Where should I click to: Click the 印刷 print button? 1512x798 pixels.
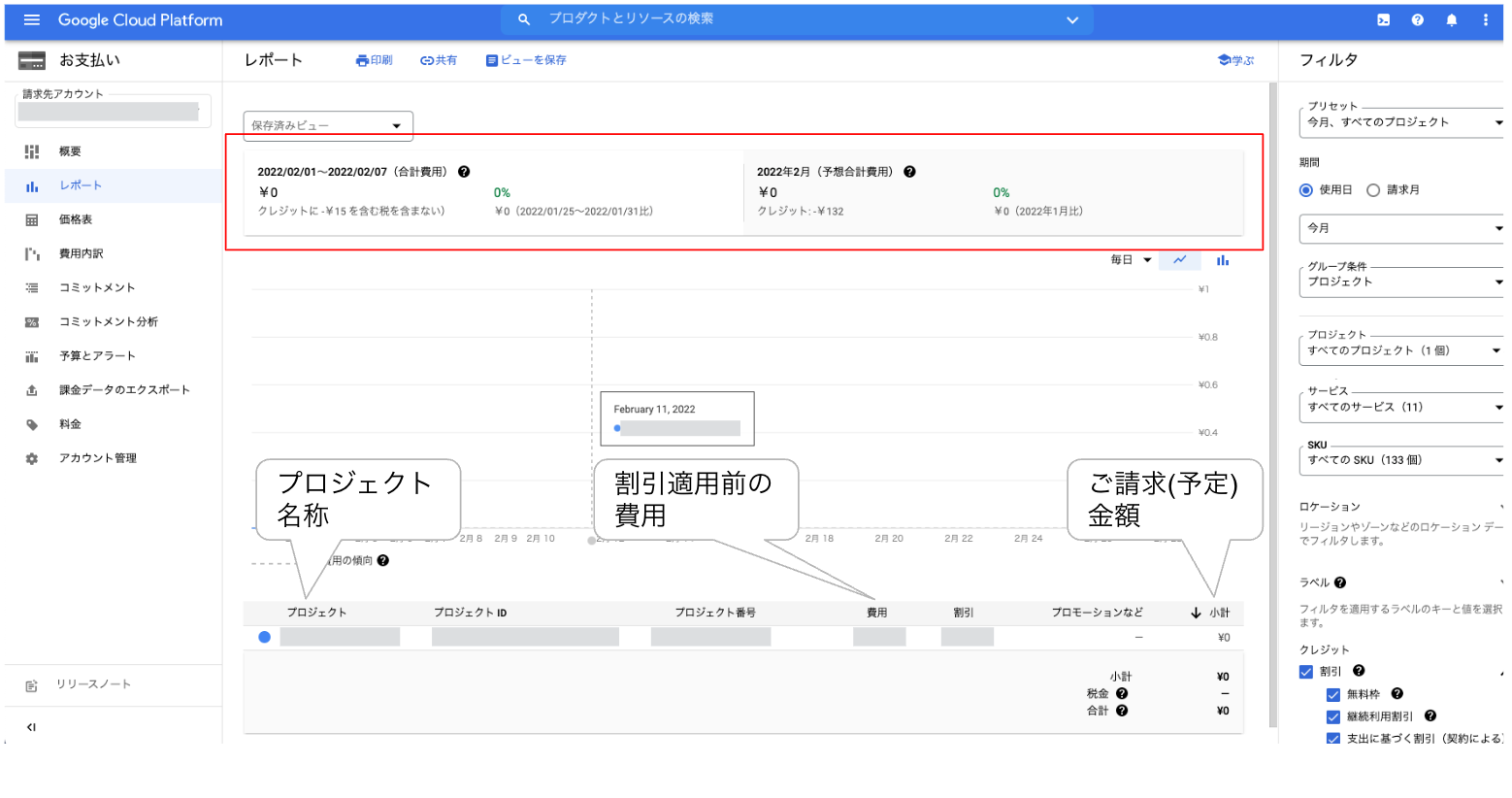coord(374,60)
